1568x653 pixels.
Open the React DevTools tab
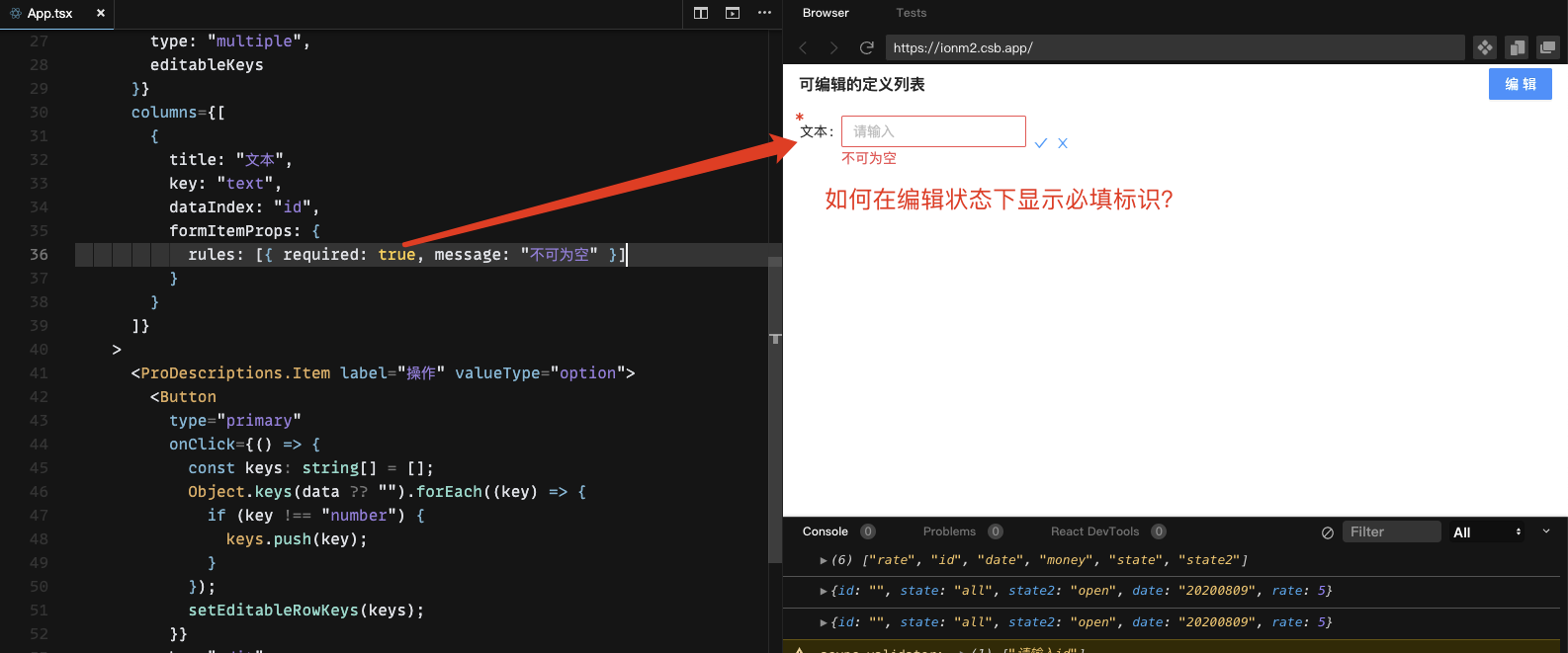click(1094, 531)
